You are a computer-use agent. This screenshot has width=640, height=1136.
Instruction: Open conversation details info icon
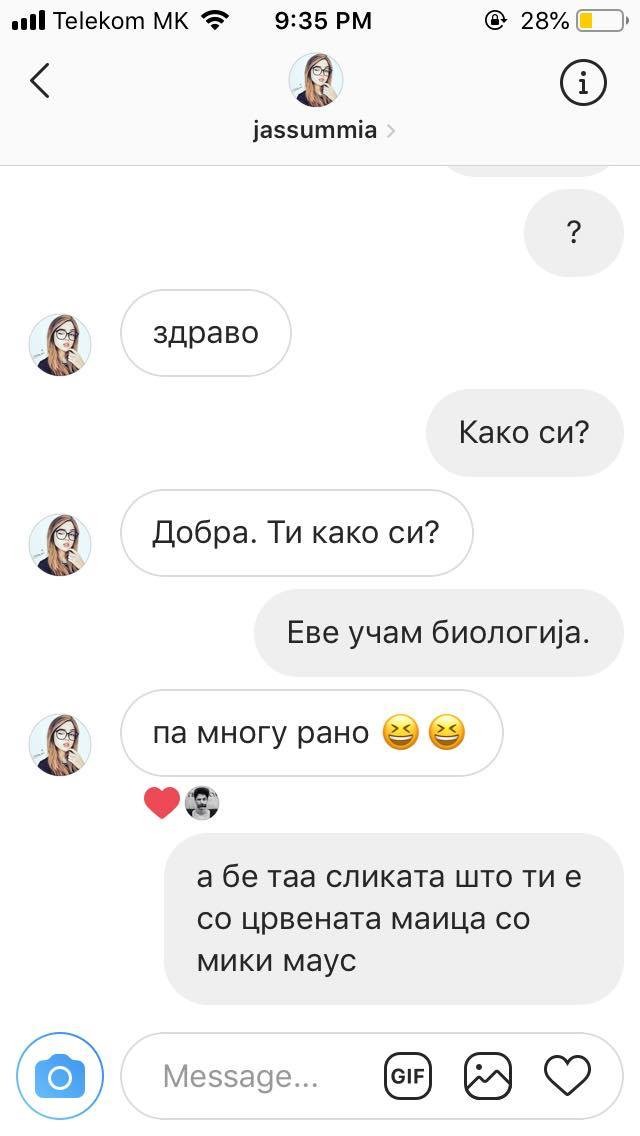tap(583, 83)
